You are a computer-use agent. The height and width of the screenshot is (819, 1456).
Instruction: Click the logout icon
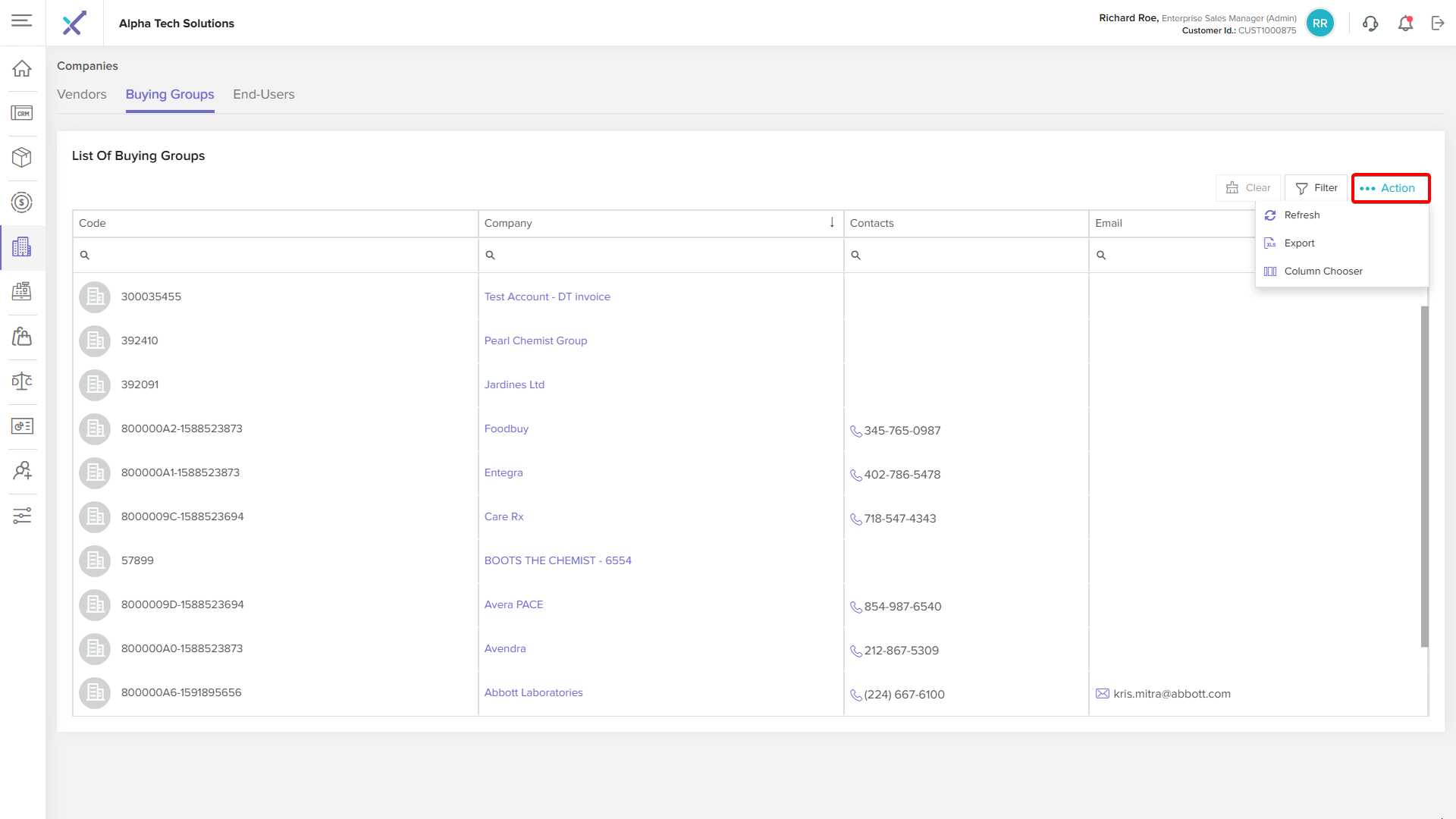(x=1438, y=24)
